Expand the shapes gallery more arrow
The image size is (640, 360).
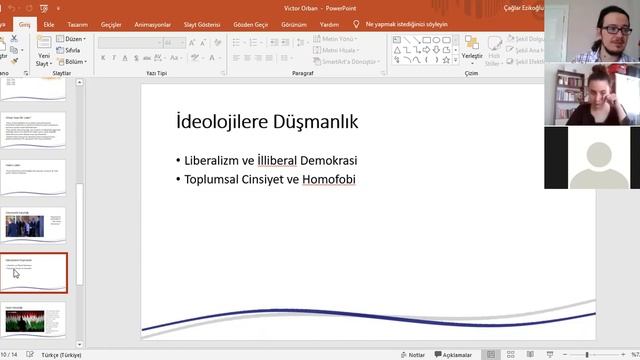pos(456,60)
